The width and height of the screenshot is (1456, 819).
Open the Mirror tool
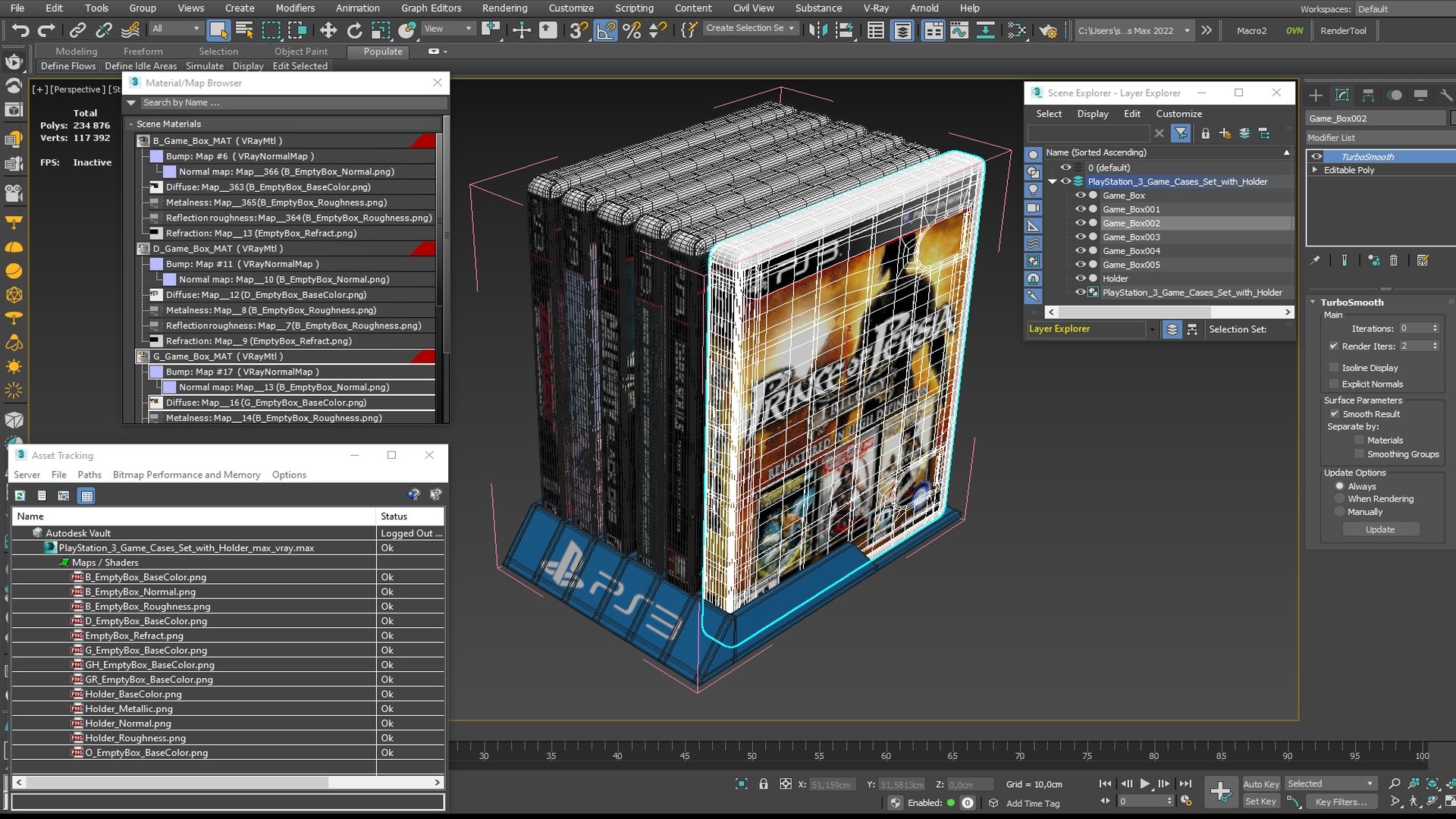pos(818,30)
